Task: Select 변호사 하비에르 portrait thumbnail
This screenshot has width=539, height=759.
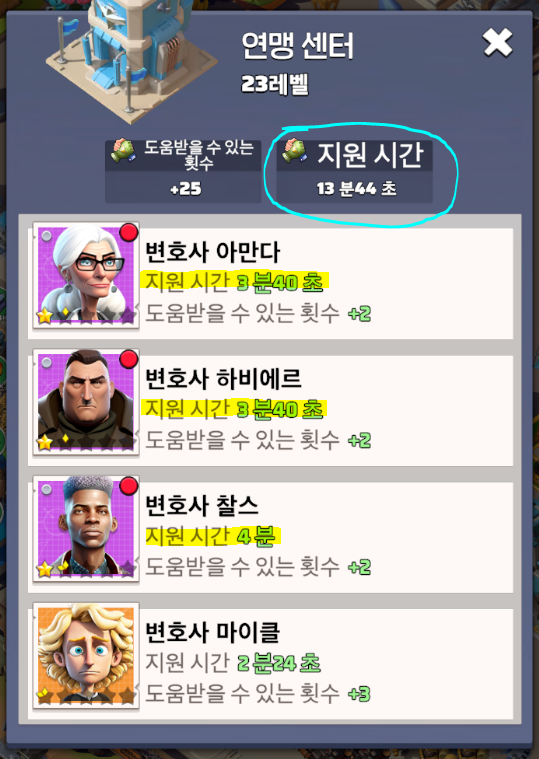Action: 86,402
